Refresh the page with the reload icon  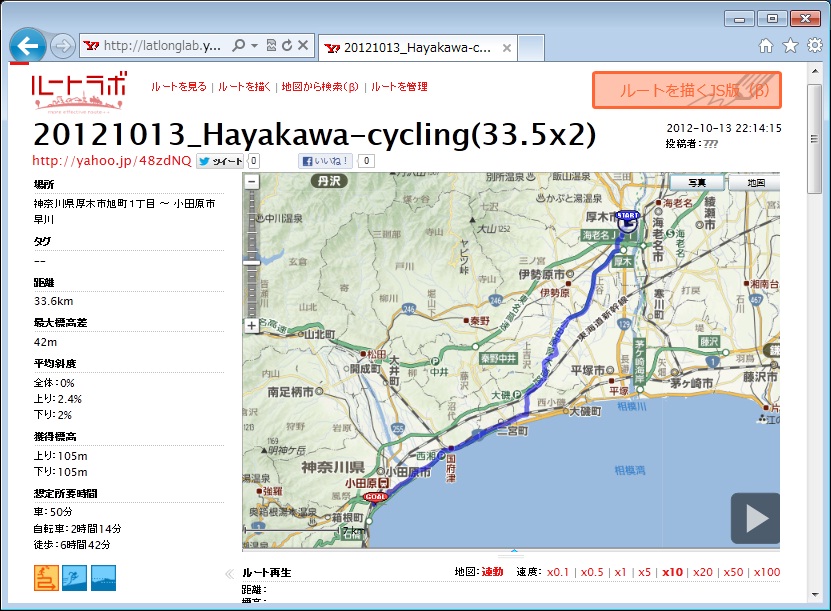coord(287,46)
